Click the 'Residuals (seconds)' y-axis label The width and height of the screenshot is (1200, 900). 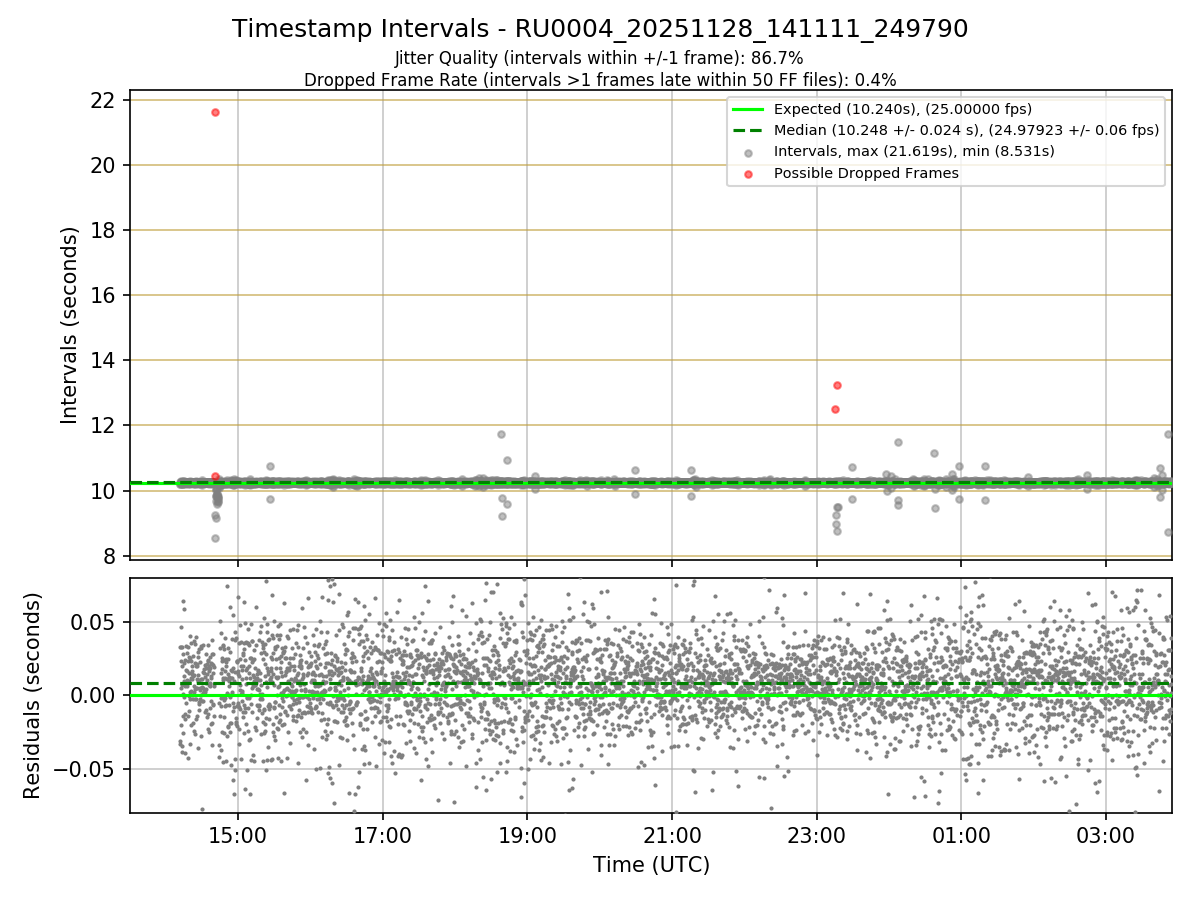33,696
